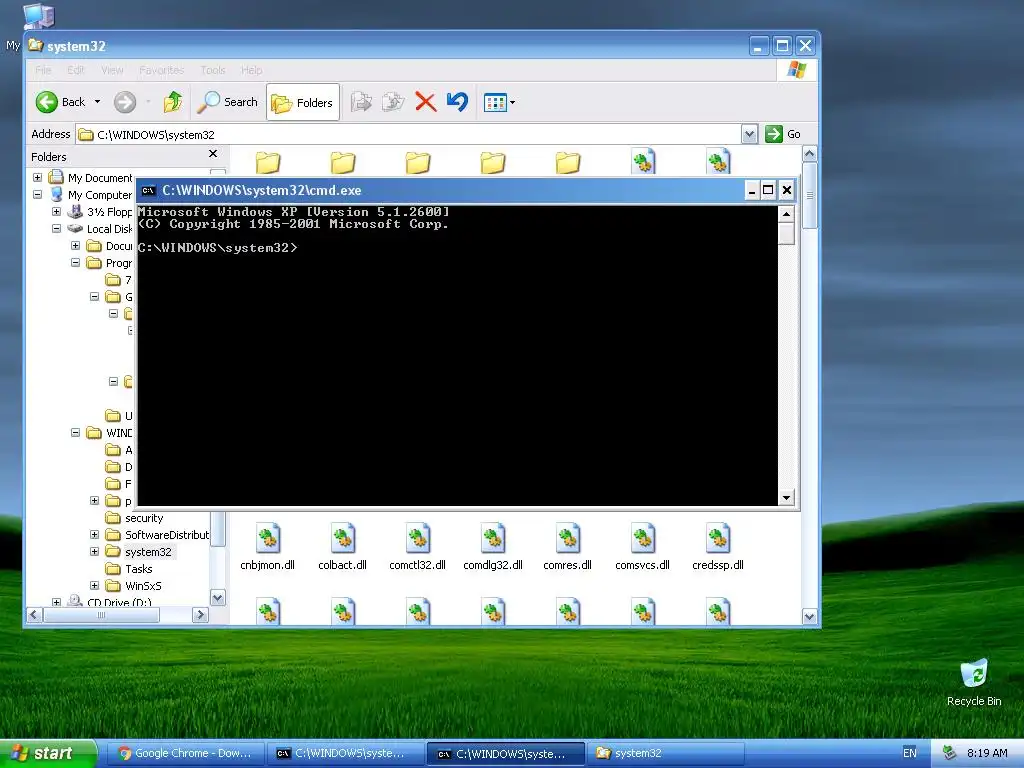The height and width of the screenshot is (768, 1024).
Task: Minimize the cmd.exe window
Action: point(752,190)
